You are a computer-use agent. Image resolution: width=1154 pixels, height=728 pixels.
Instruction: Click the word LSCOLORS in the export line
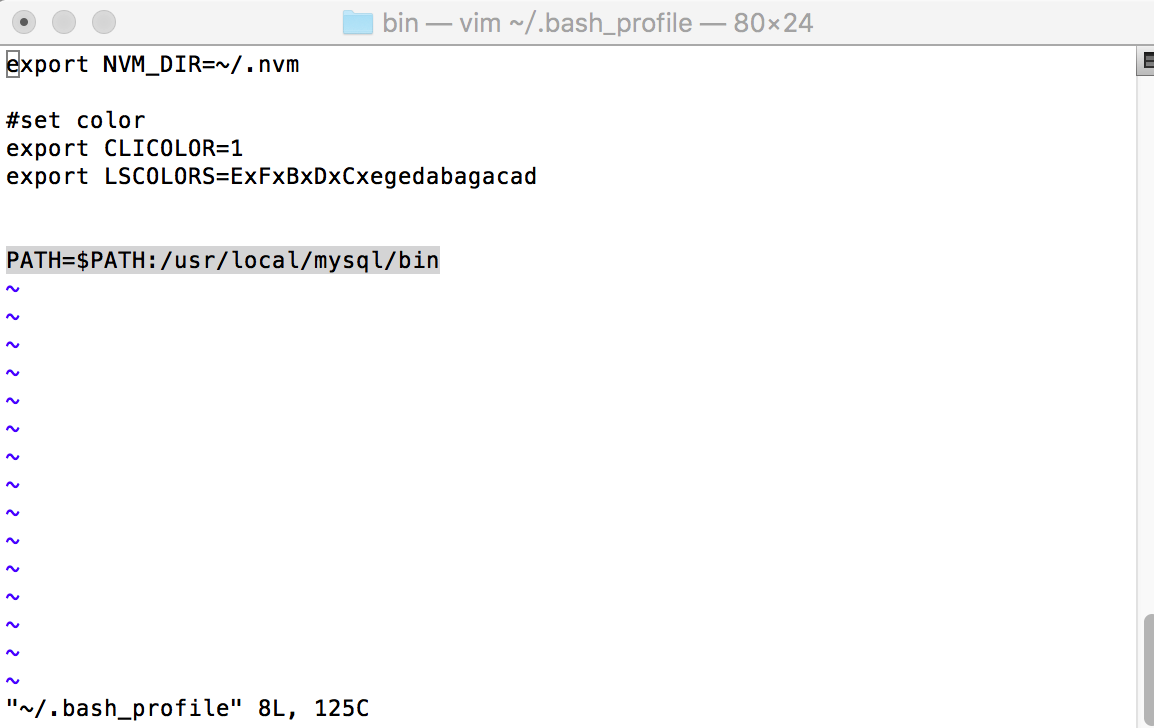coord(159,176)
